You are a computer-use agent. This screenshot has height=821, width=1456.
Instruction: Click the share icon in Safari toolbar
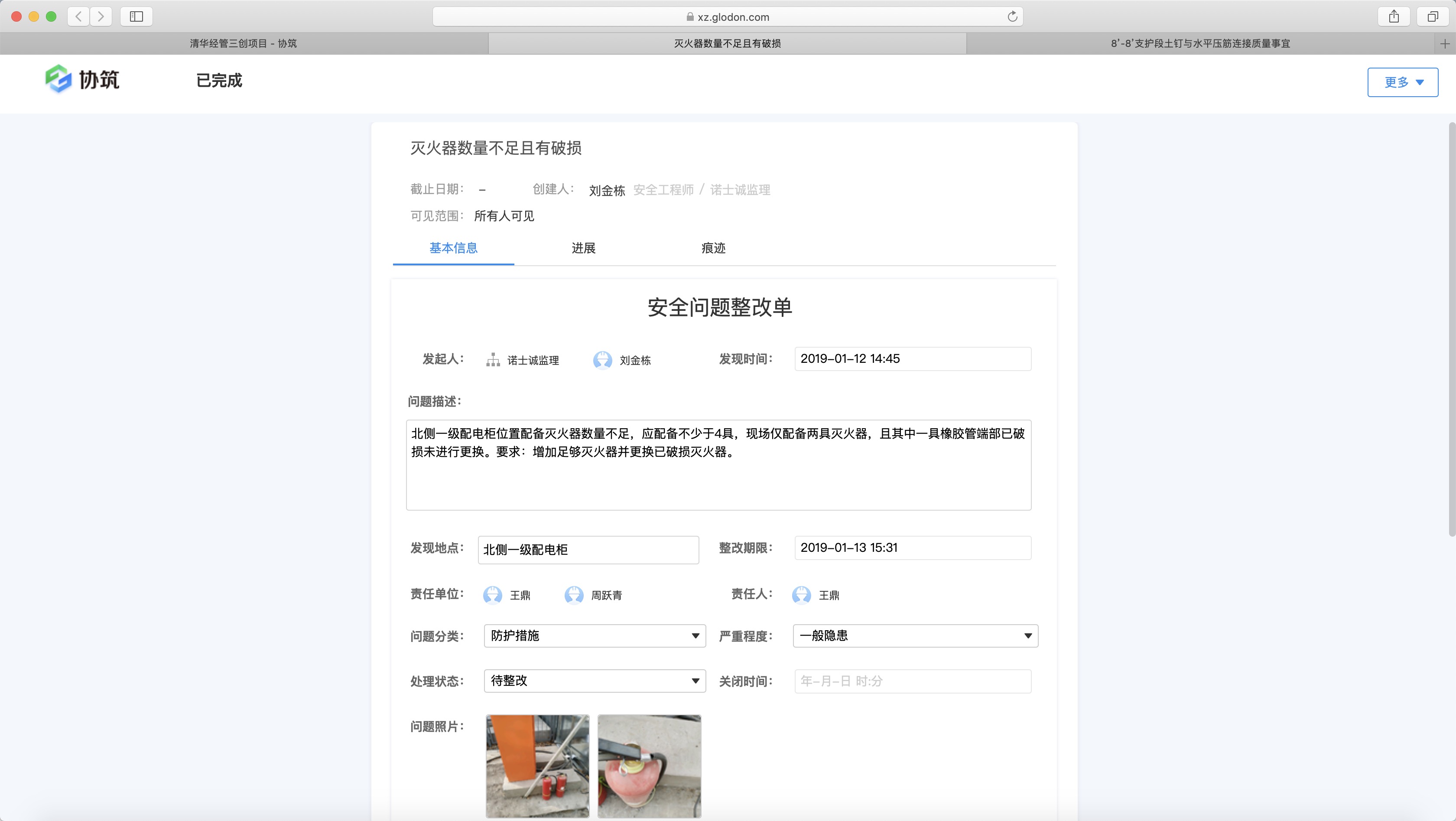1394,16
